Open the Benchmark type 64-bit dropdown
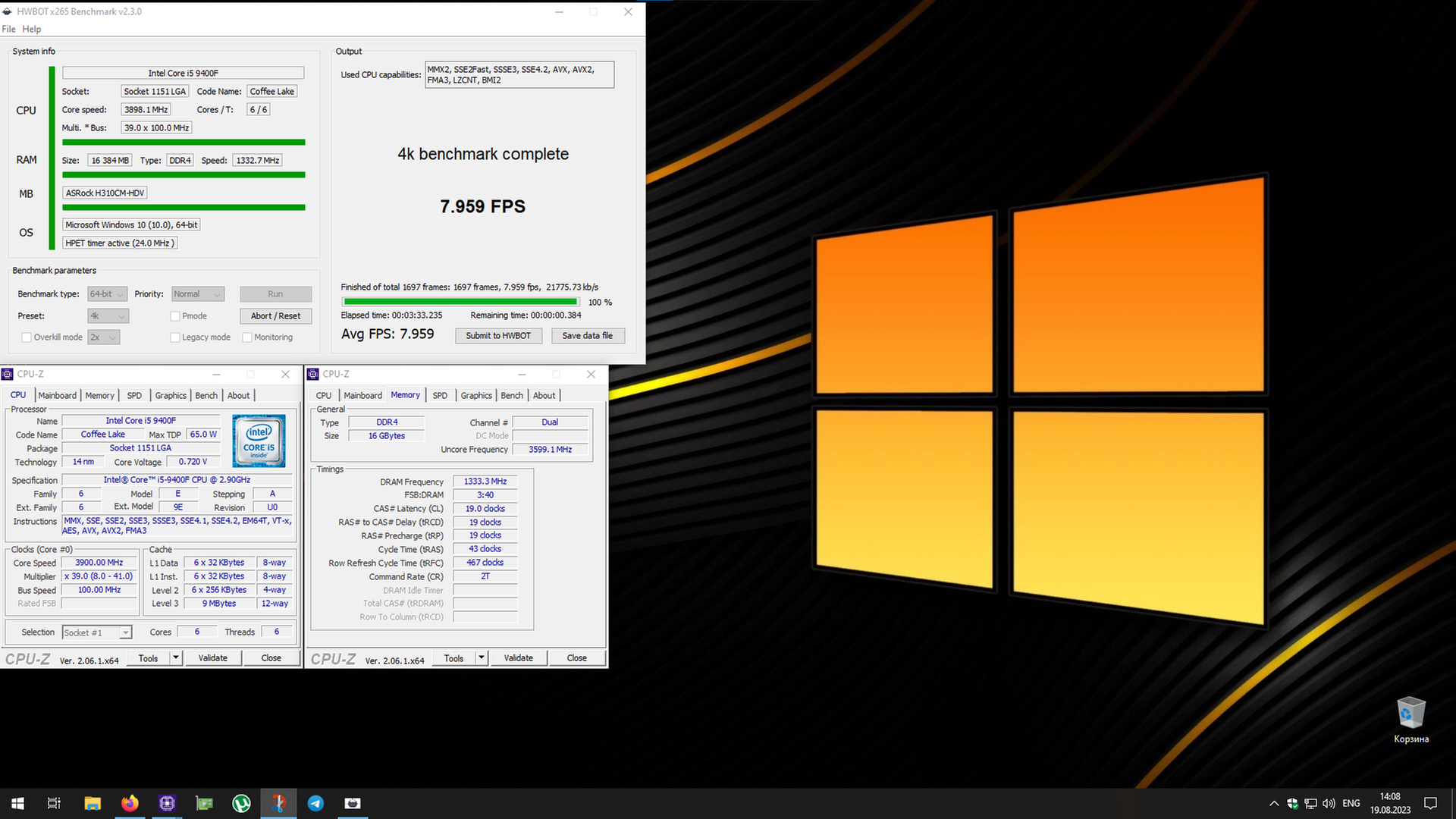Viewport: 1456px width, 819px height. 107,294
